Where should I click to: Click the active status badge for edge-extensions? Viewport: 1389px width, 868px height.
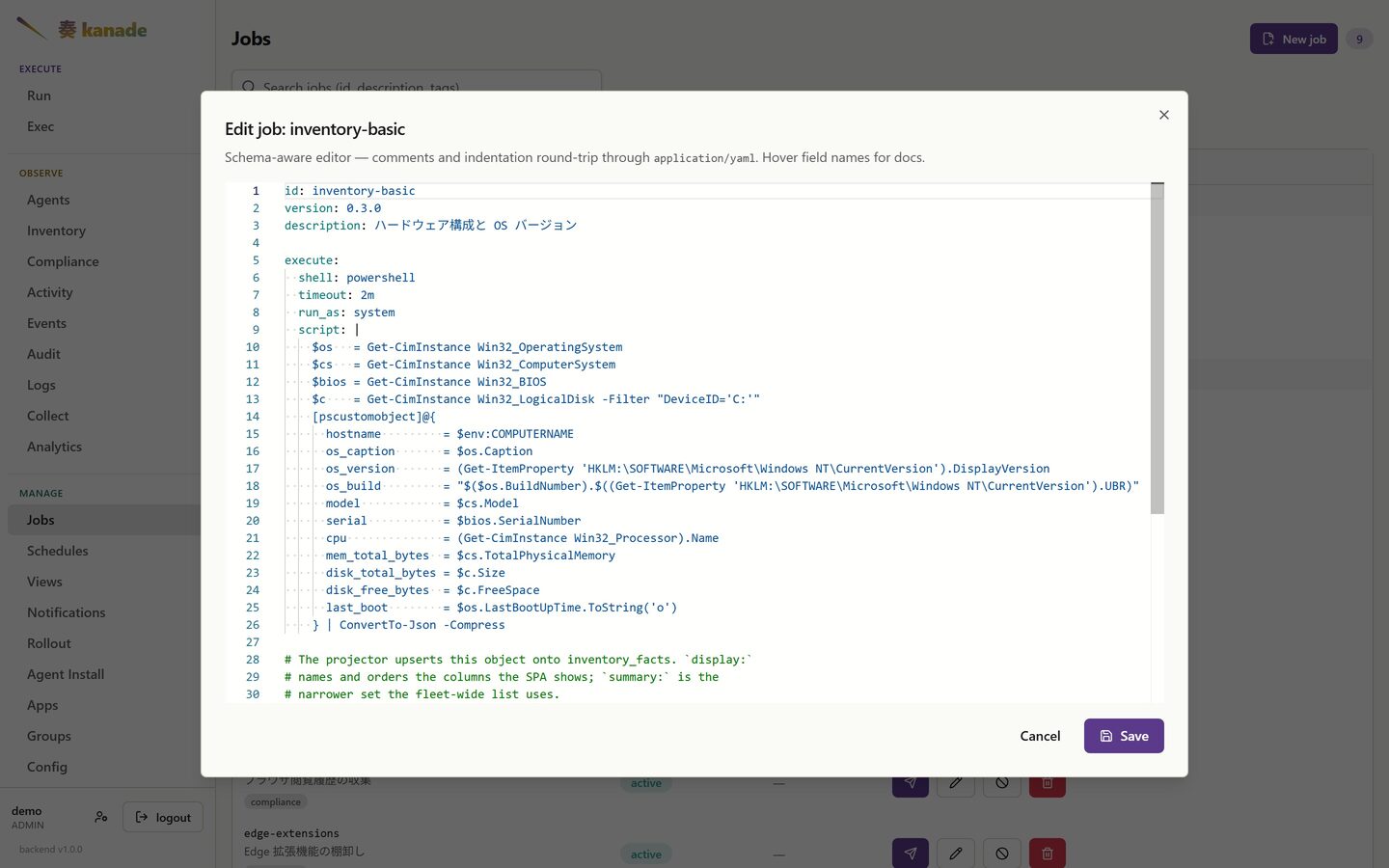(x=646, y=854)
